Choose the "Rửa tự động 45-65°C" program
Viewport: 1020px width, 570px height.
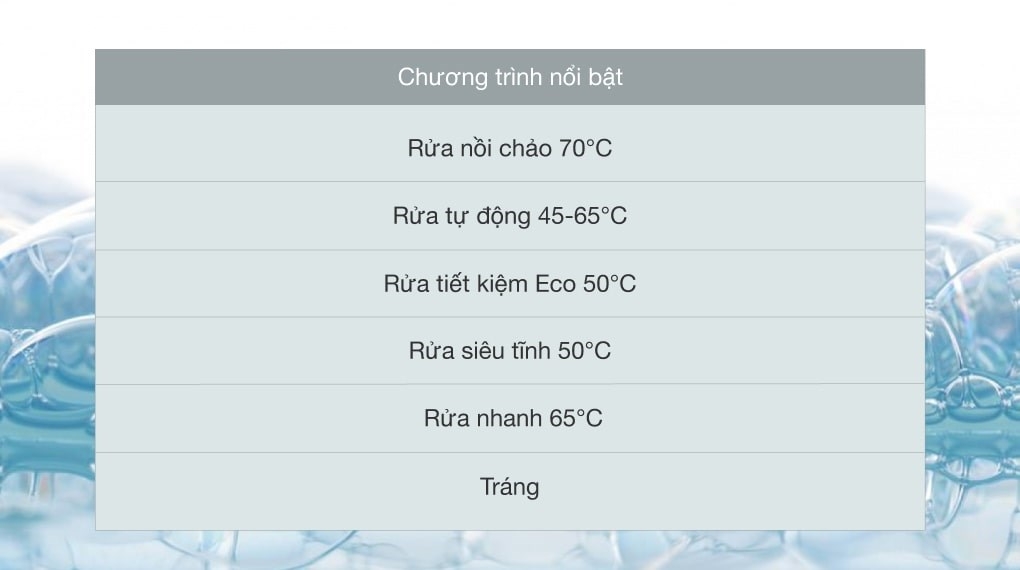click(x=510, y=216)
